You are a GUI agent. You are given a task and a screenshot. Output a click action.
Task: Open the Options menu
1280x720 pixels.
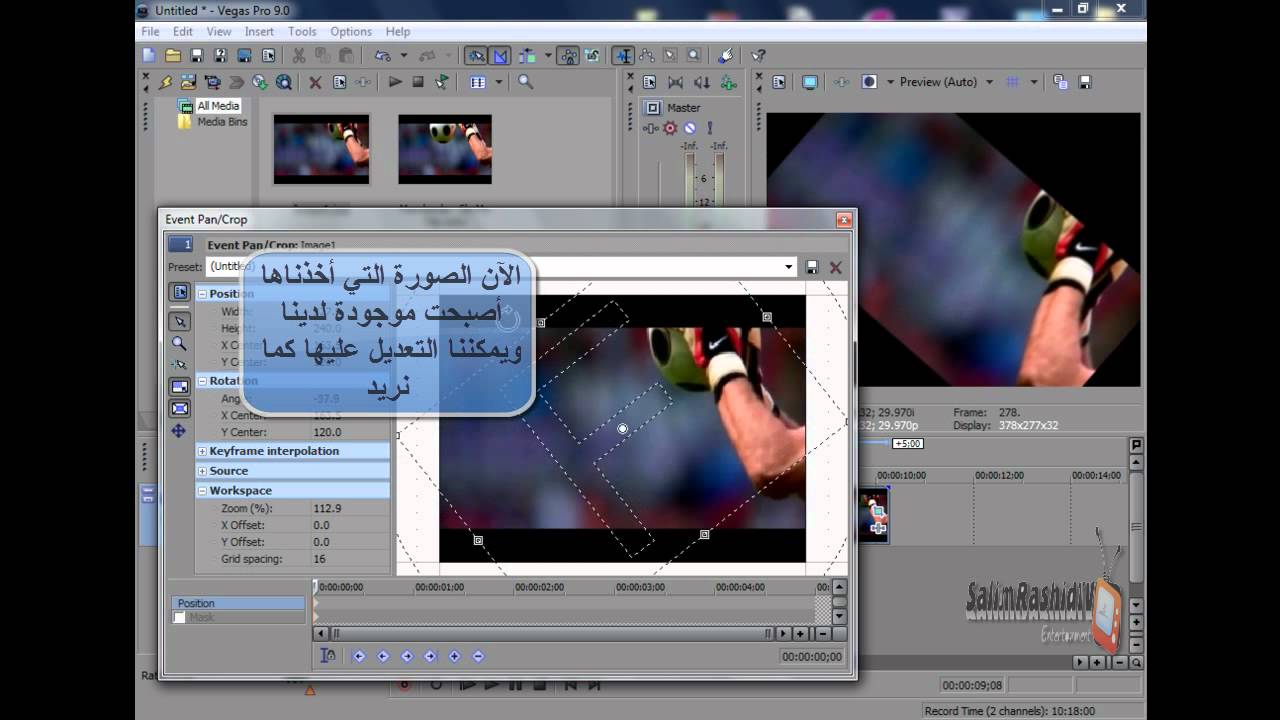tap(351, 31)
